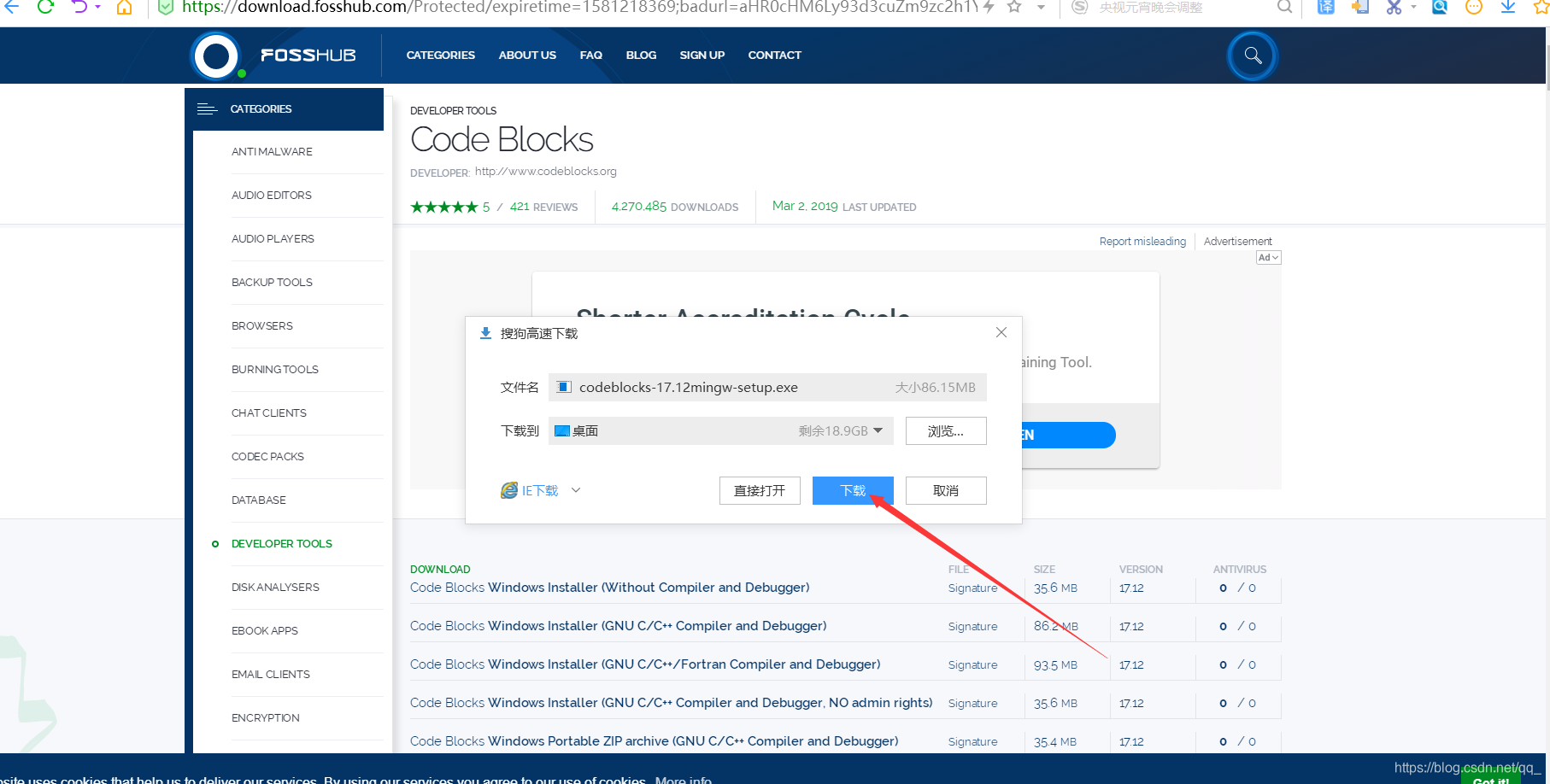Image resolution: width=1550 pixels, height=784 pixels.
Task: Select EMAIL CLIENTS category
Action: click(271, 674)
